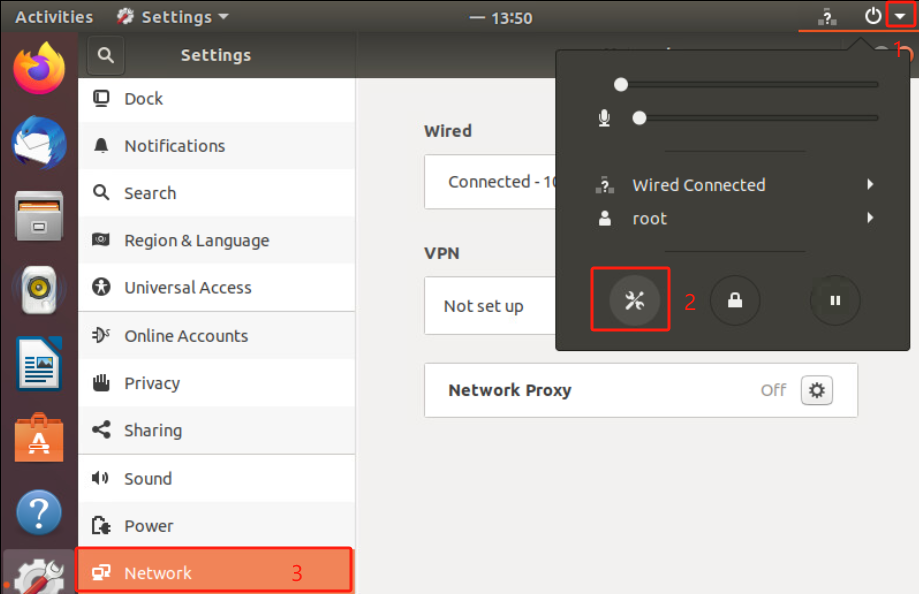
Task: Open the system menu dropdown arrow
Action: (900, 16)
